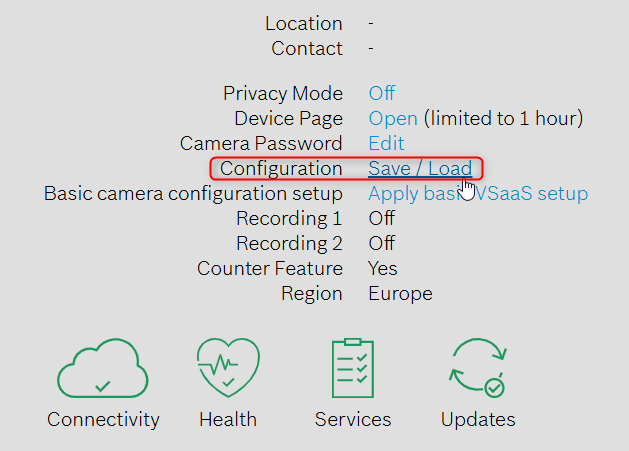Select the Connectivity text label
This screenshot has height=451, width=629.
coord(103,420)
